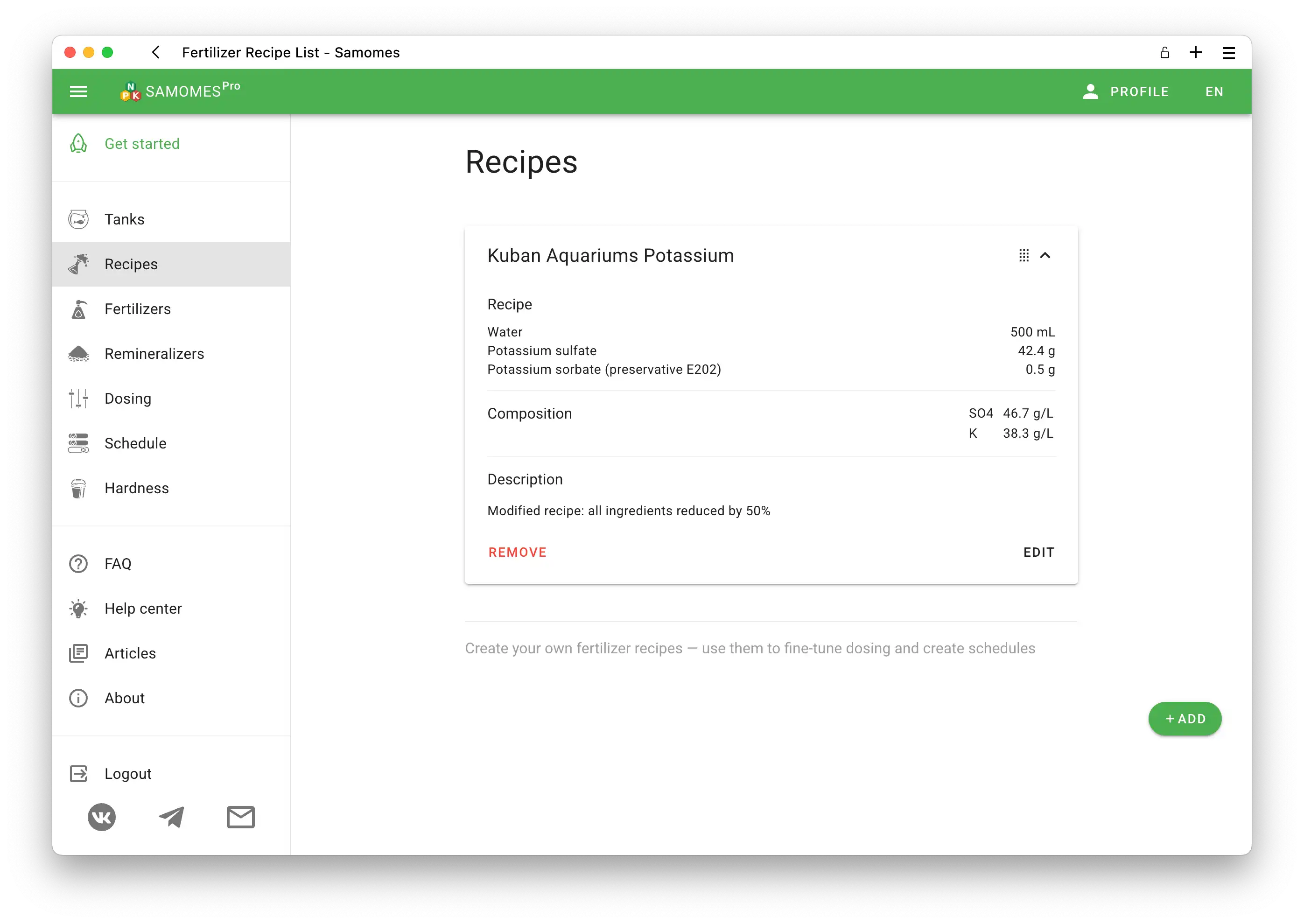Open the Profile page
Viewport: 1304px width, 924px height.
(x=1126, y=91)
